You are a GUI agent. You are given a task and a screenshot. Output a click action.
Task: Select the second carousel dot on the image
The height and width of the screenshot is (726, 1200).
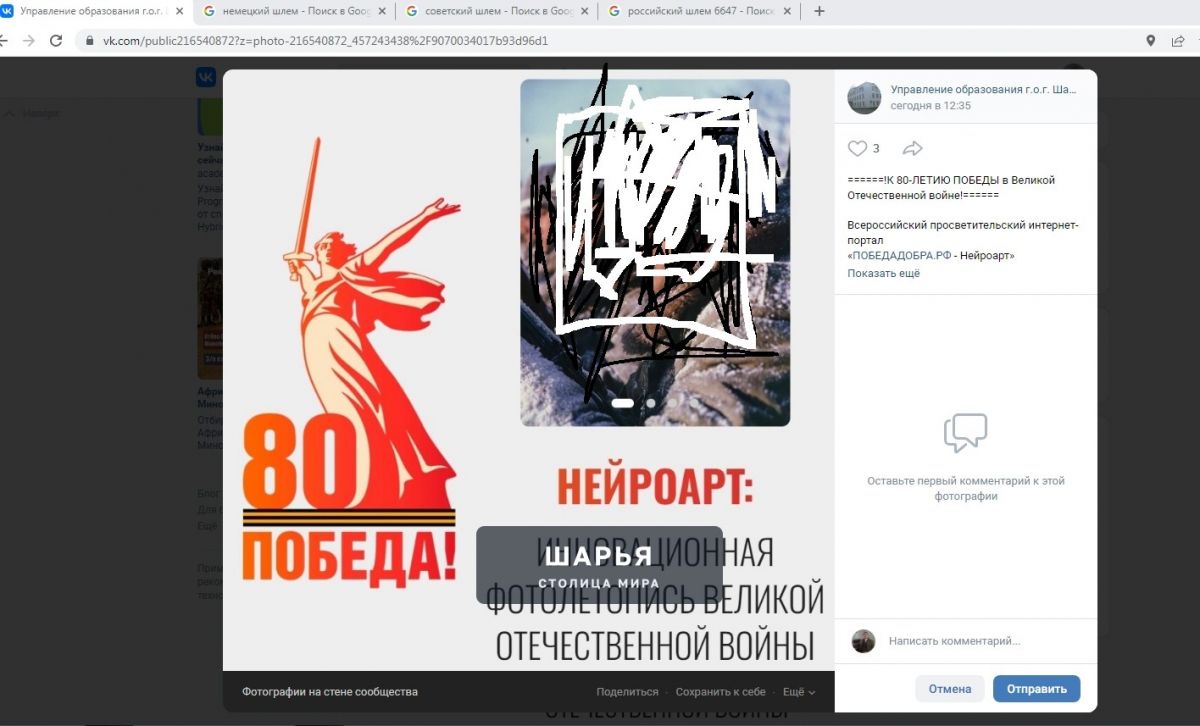(x=651, y=403)
